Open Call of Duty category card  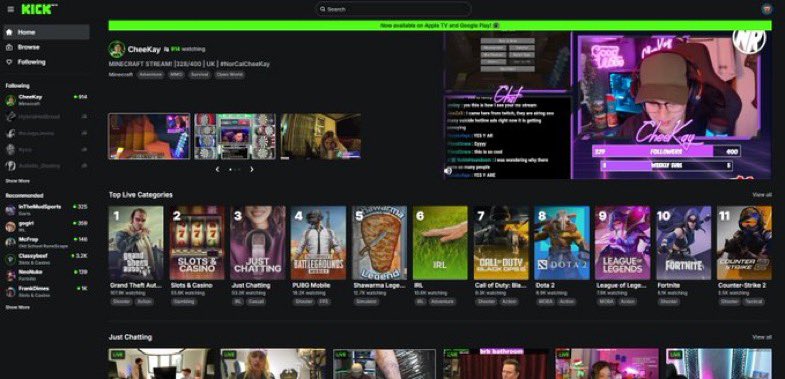pyautogui.click(x=501, y=243)
